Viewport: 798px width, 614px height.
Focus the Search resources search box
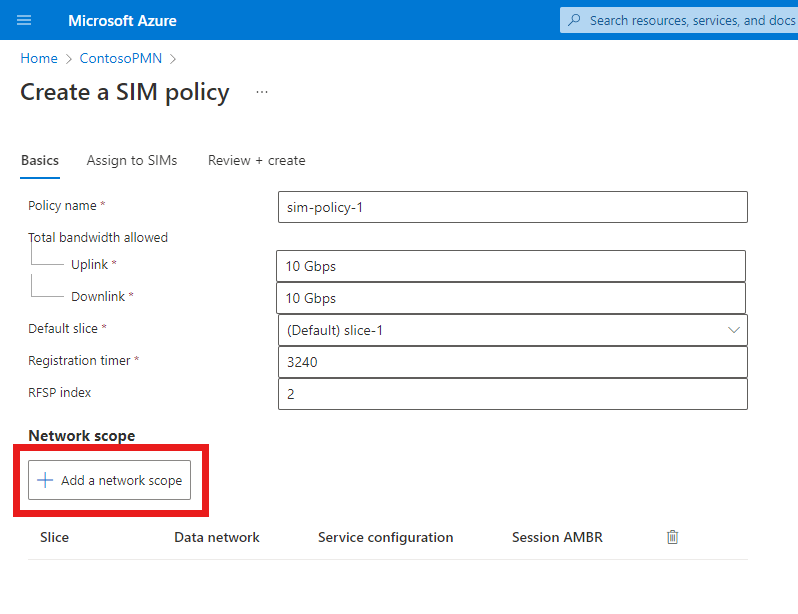coord(679,20)
